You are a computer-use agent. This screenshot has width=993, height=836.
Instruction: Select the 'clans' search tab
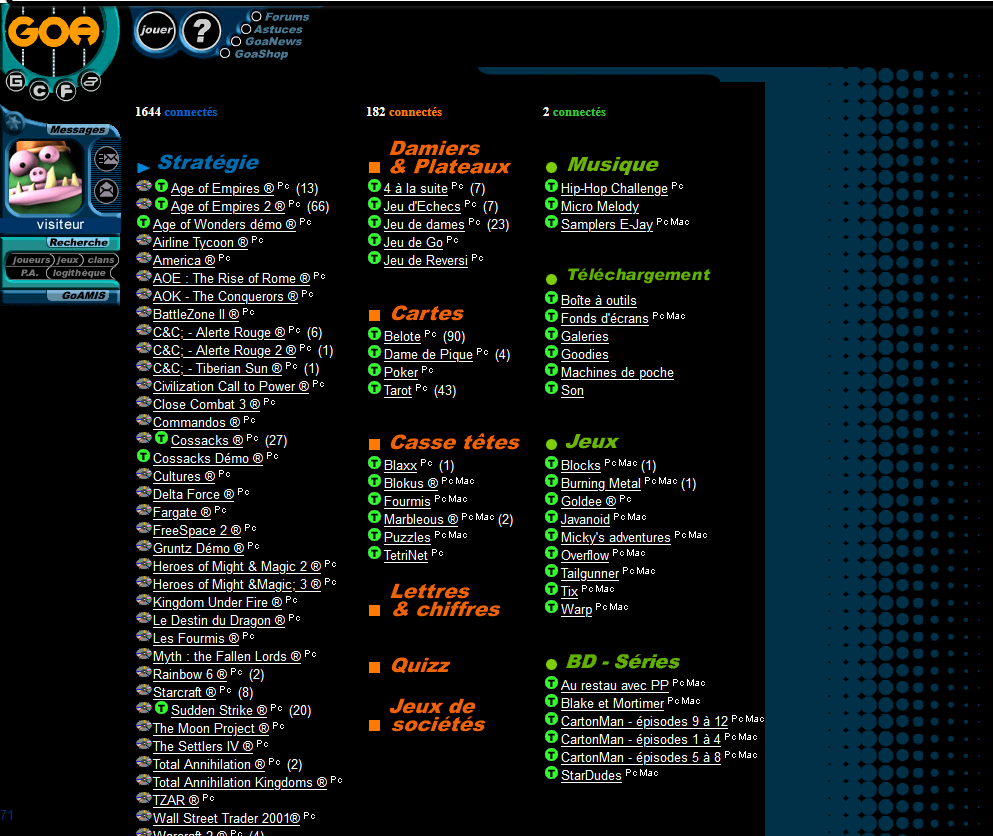point(101,260)
